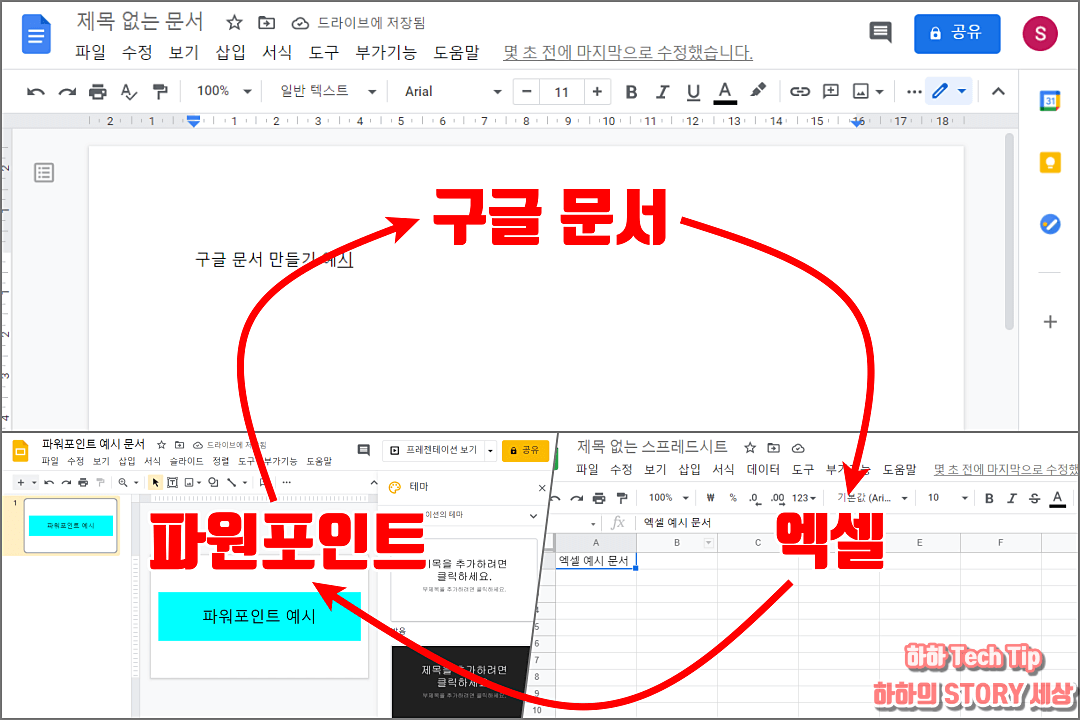
Task: Show the document outline in Docs
Action: (44, 172)
